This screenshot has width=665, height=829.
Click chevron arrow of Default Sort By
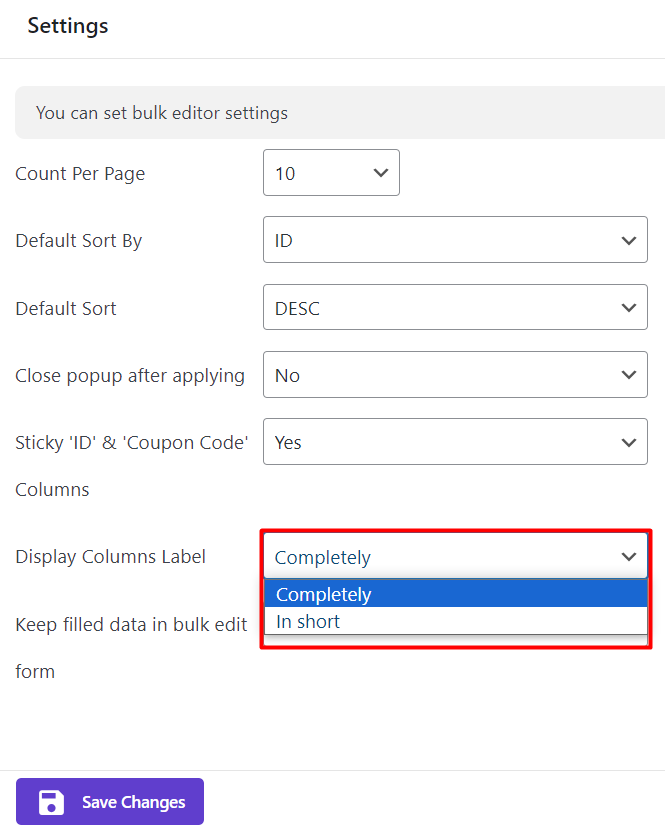(629, 241)
